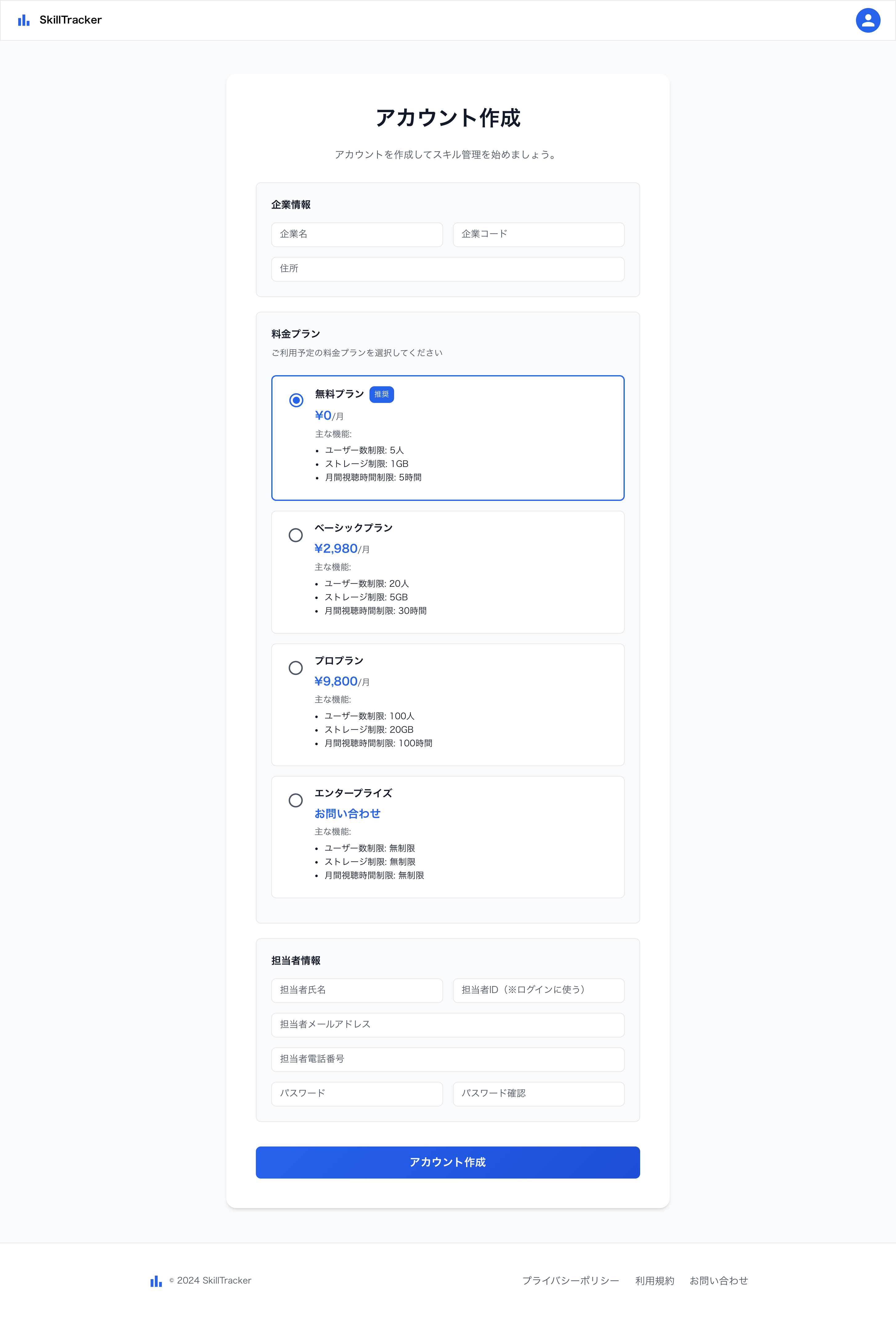Select the ベーシックプラン radio button
This screenshot has width=896, height=1319.
(296, 535)
